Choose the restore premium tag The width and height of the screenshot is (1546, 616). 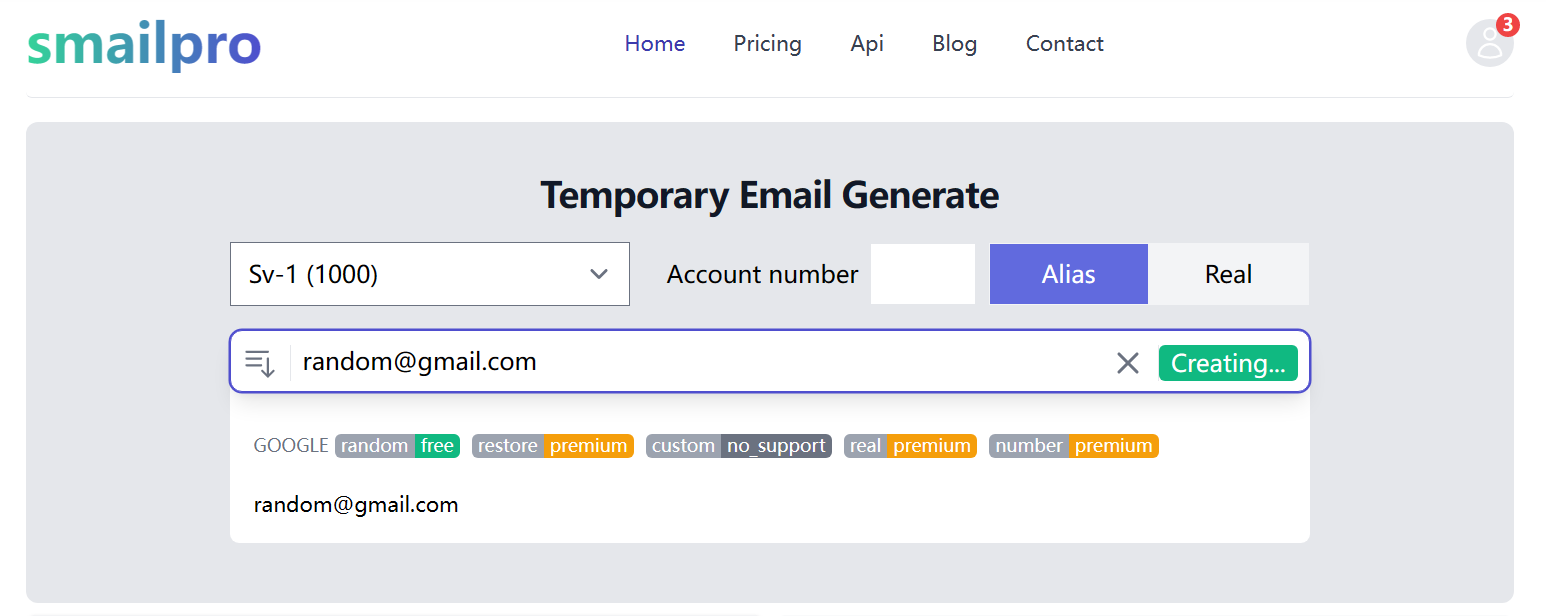click(552, 446)
